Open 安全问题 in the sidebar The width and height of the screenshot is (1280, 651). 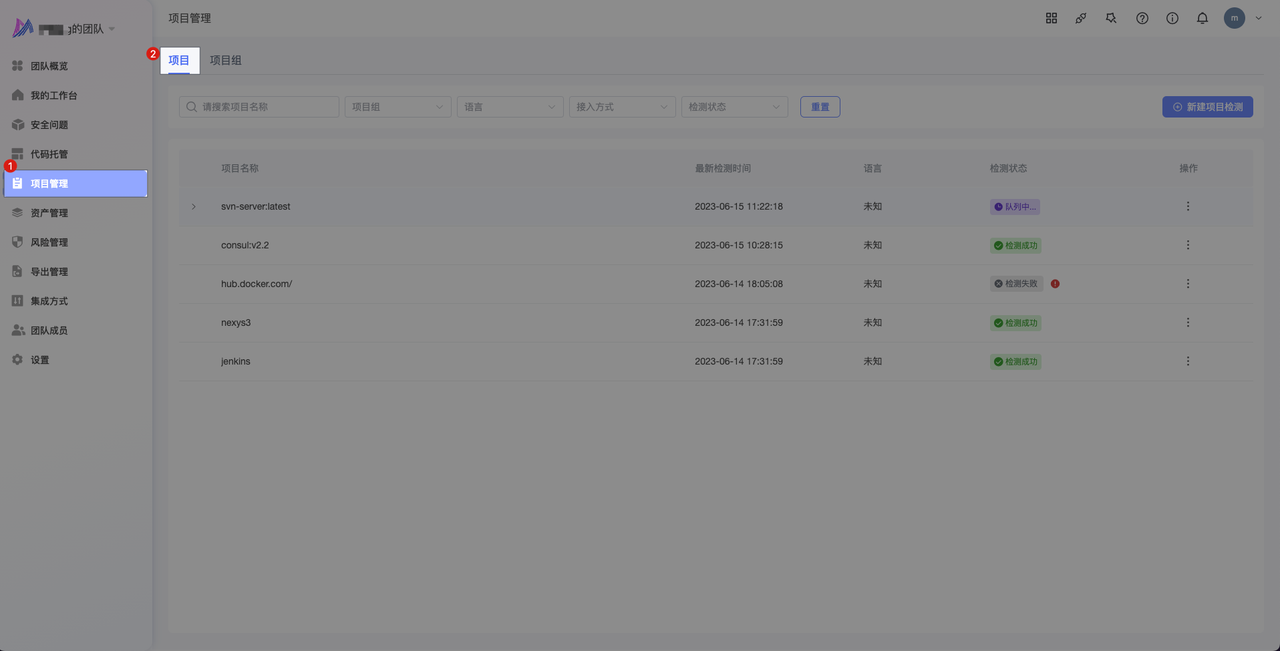pos(49,125)
